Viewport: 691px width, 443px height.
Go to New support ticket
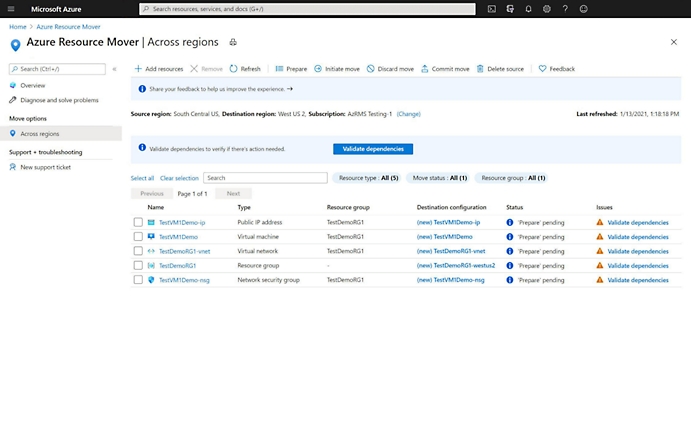click(x=45, y=167)
